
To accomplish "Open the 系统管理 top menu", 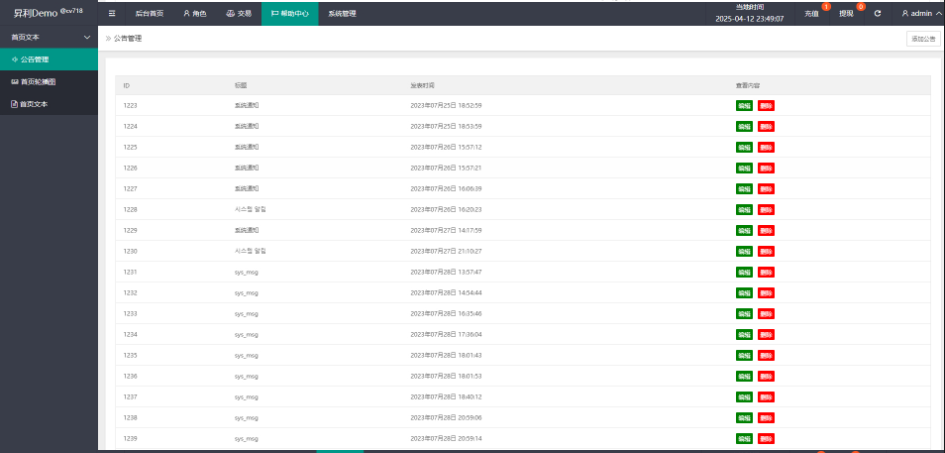I will coord(342,13).
